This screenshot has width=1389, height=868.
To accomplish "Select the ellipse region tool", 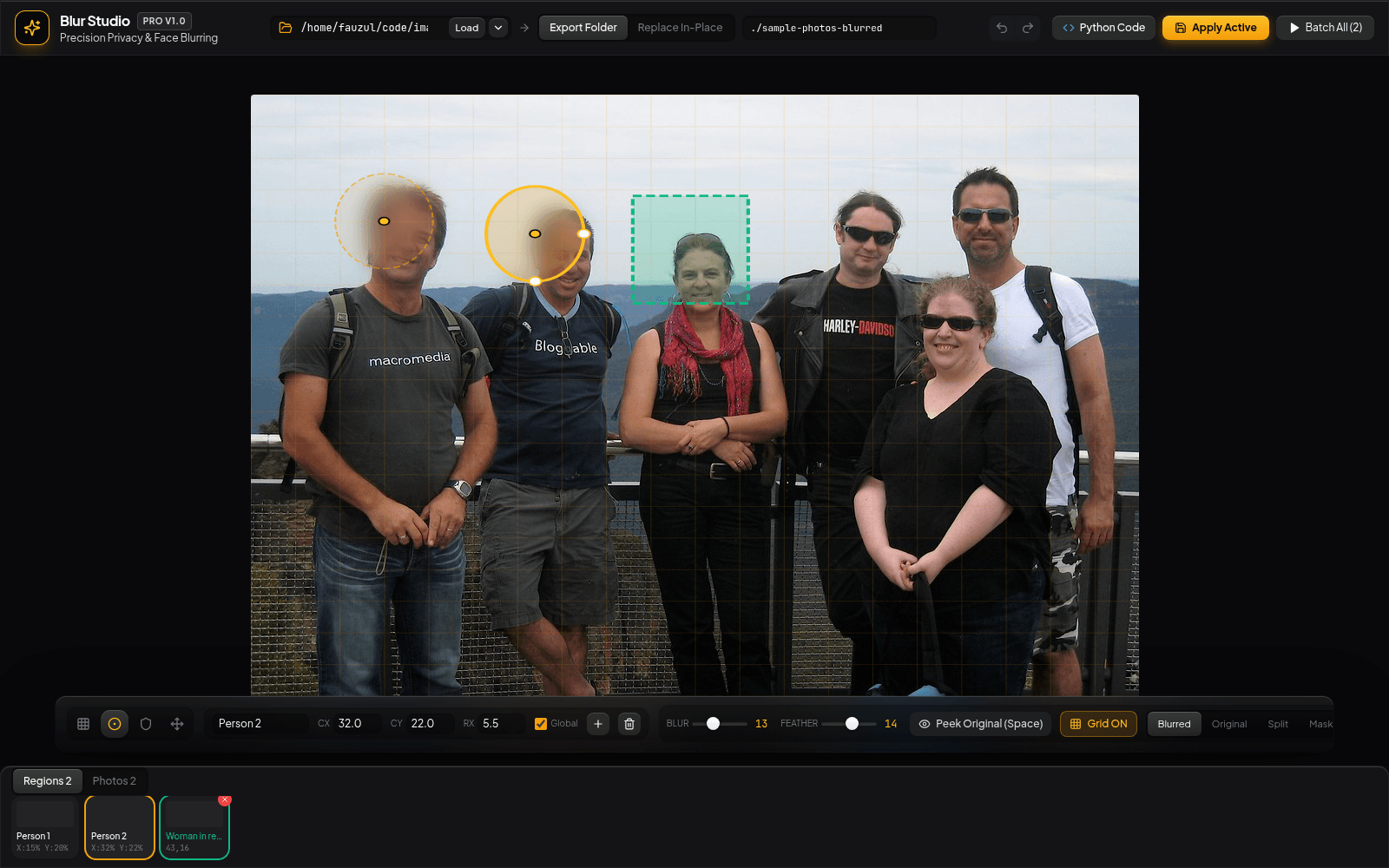I will pos(115,724).
